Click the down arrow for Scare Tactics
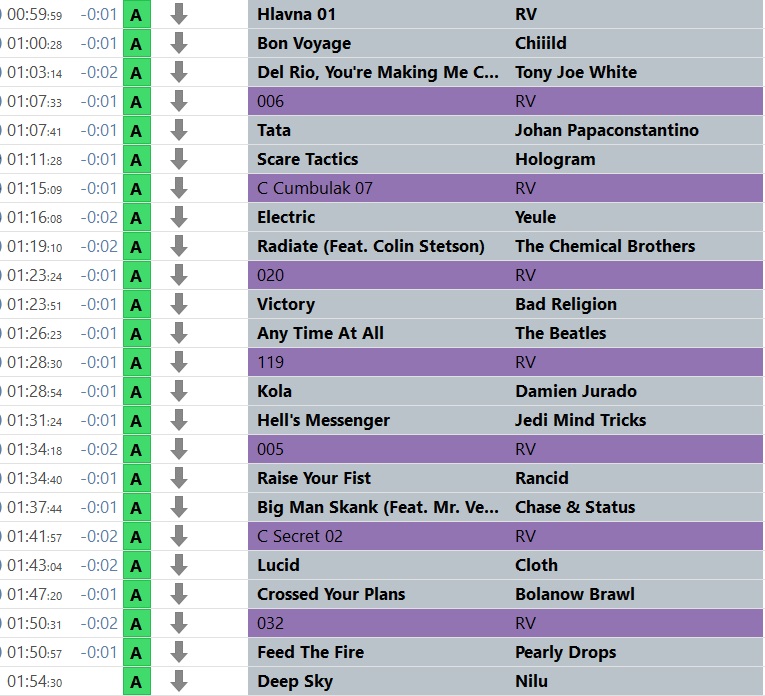 179,159
